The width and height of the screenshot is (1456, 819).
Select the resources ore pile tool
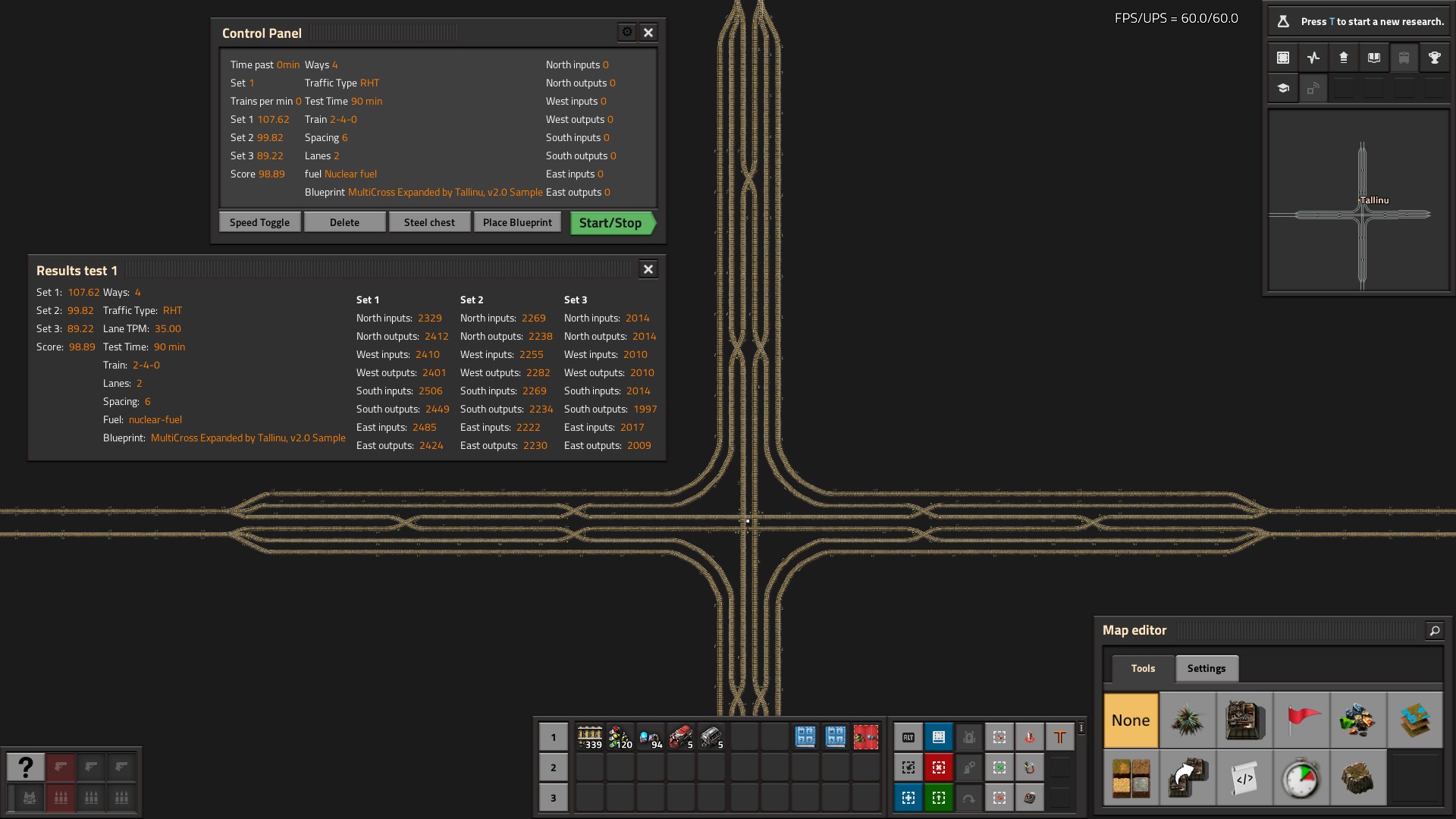[x=1358, y=720]
